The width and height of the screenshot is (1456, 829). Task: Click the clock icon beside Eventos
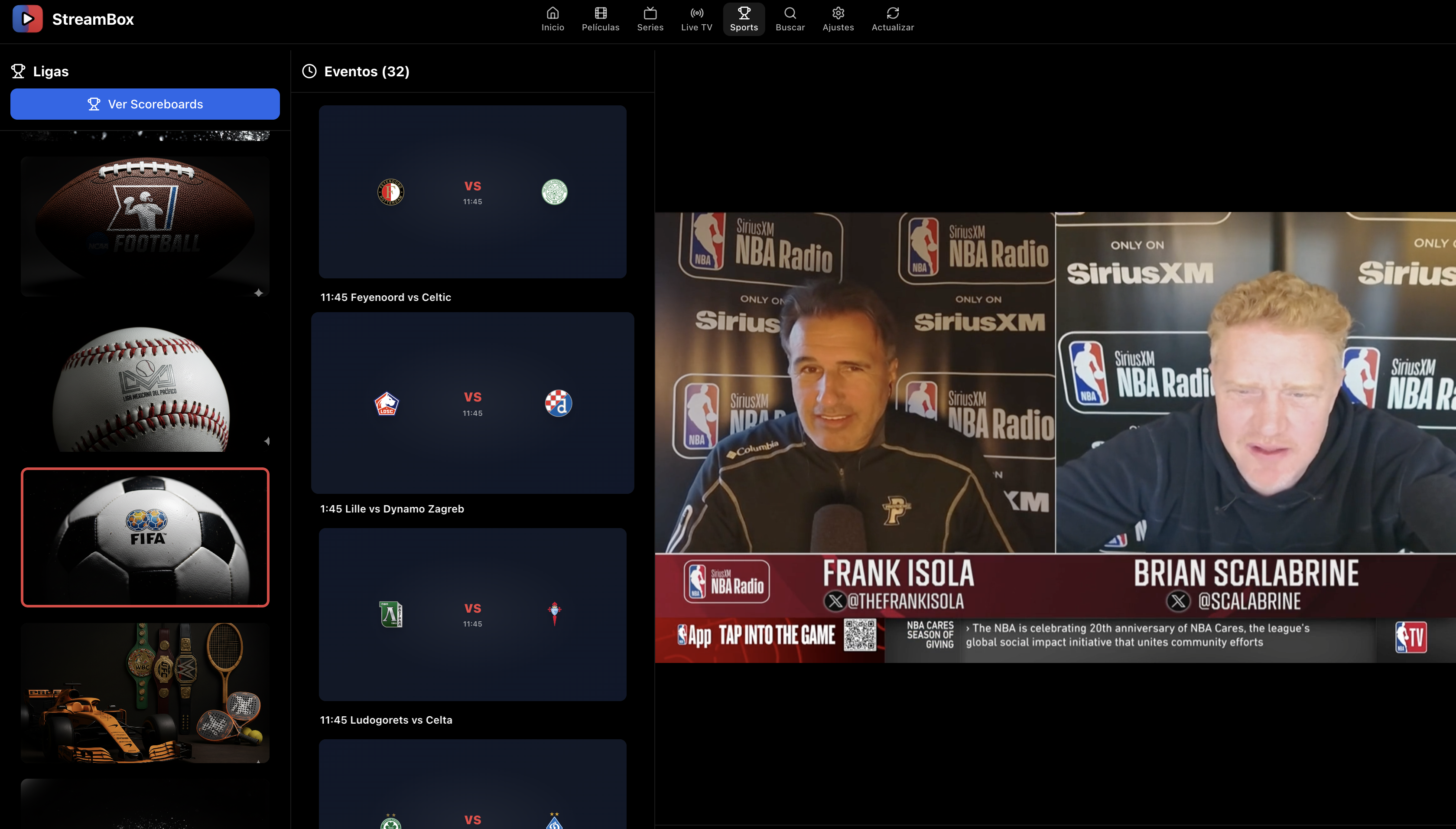(x=309, y=71)
